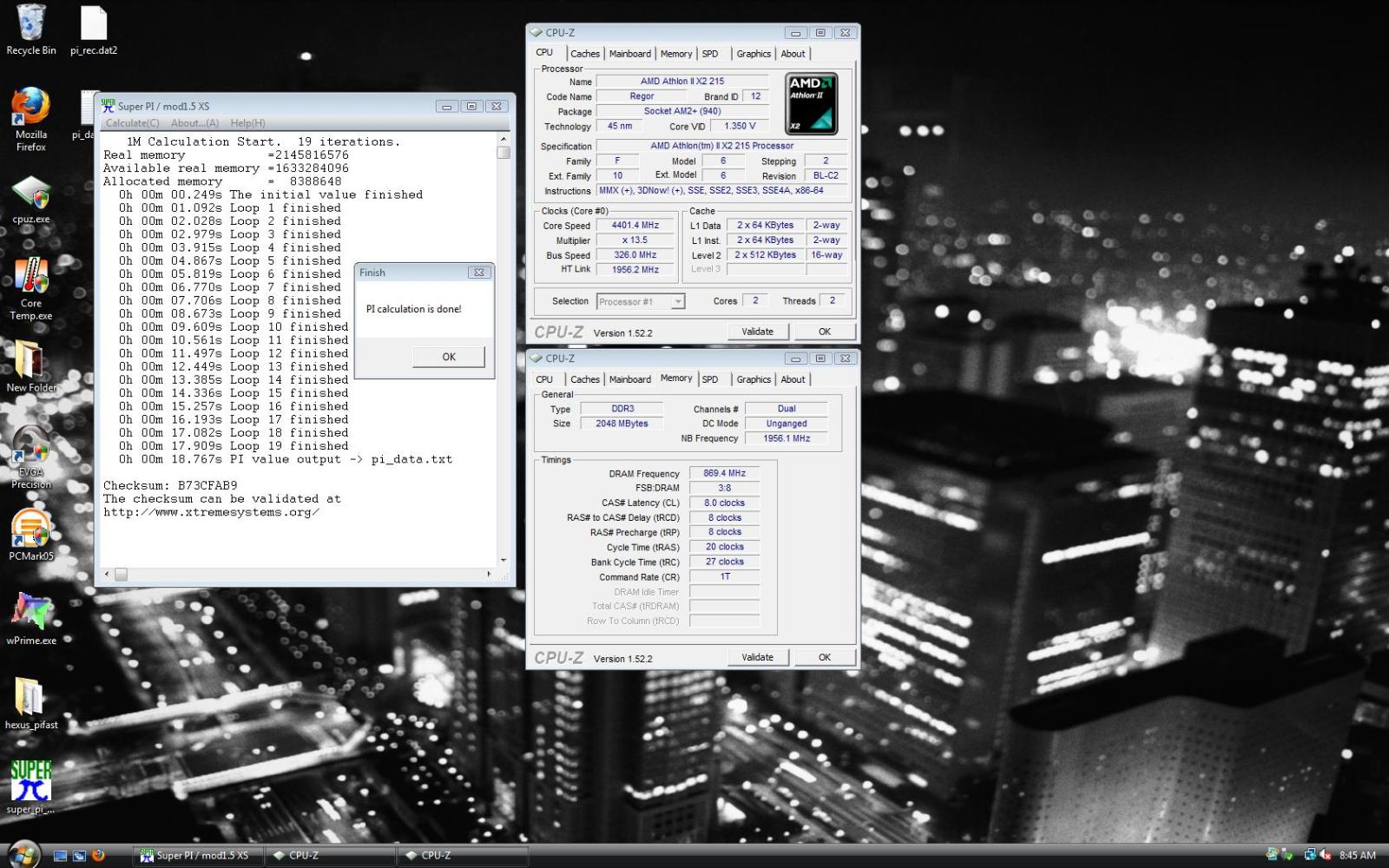Image resolution: width=1389 pixels, height=868 pixels.
Task: Click the Bus Speed 326.0 MHz field
Action: (635, 254)
